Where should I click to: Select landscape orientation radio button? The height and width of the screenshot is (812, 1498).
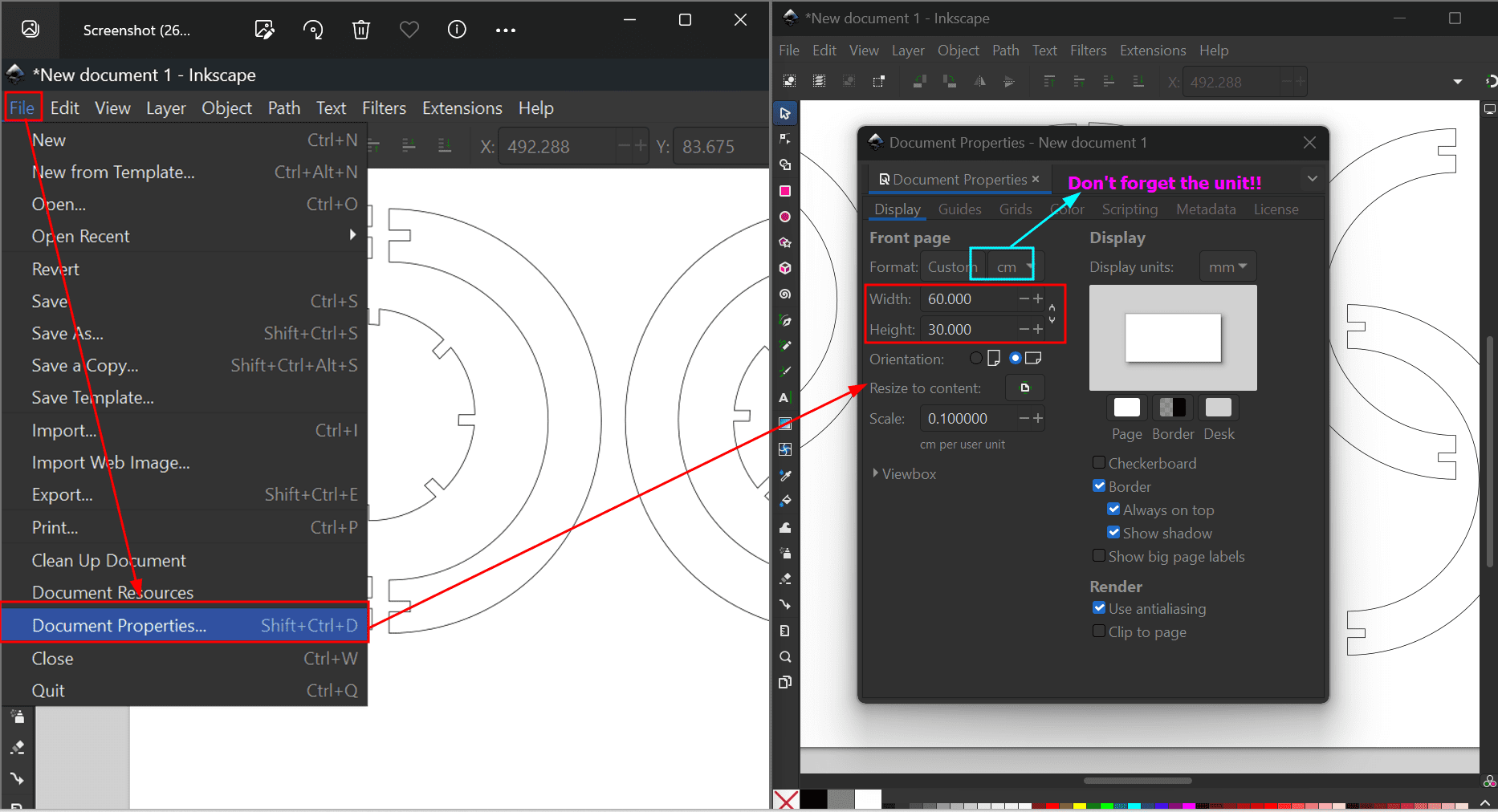point(1016,358)
